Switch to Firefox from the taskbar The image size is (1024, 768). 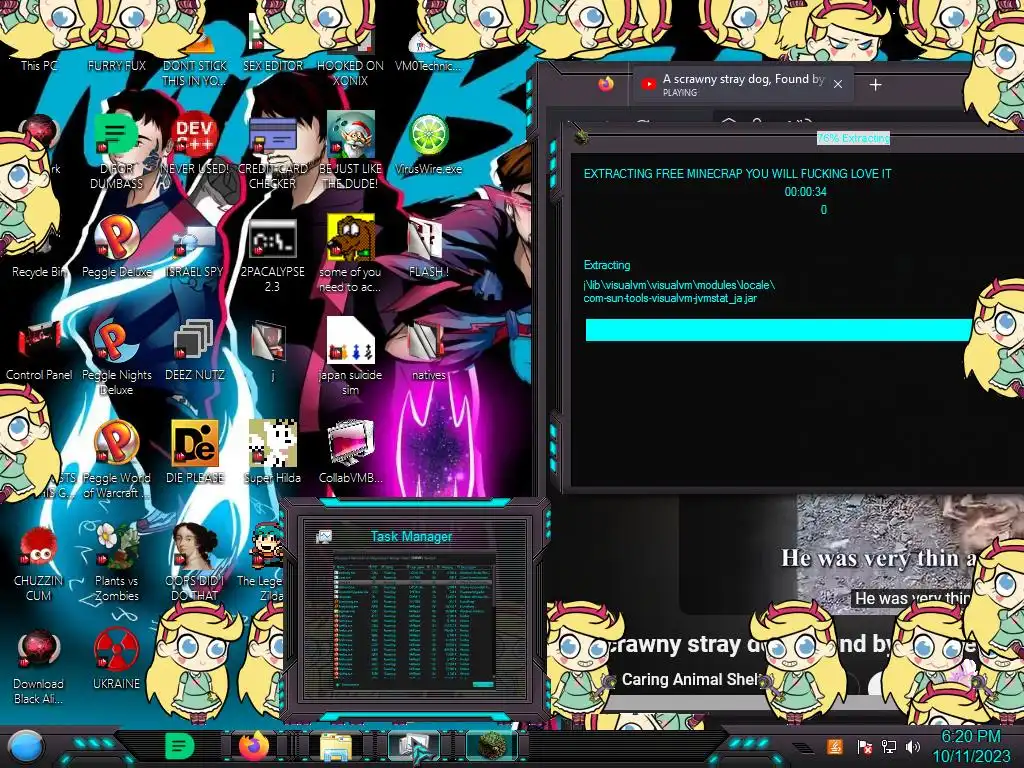point(254,746)
